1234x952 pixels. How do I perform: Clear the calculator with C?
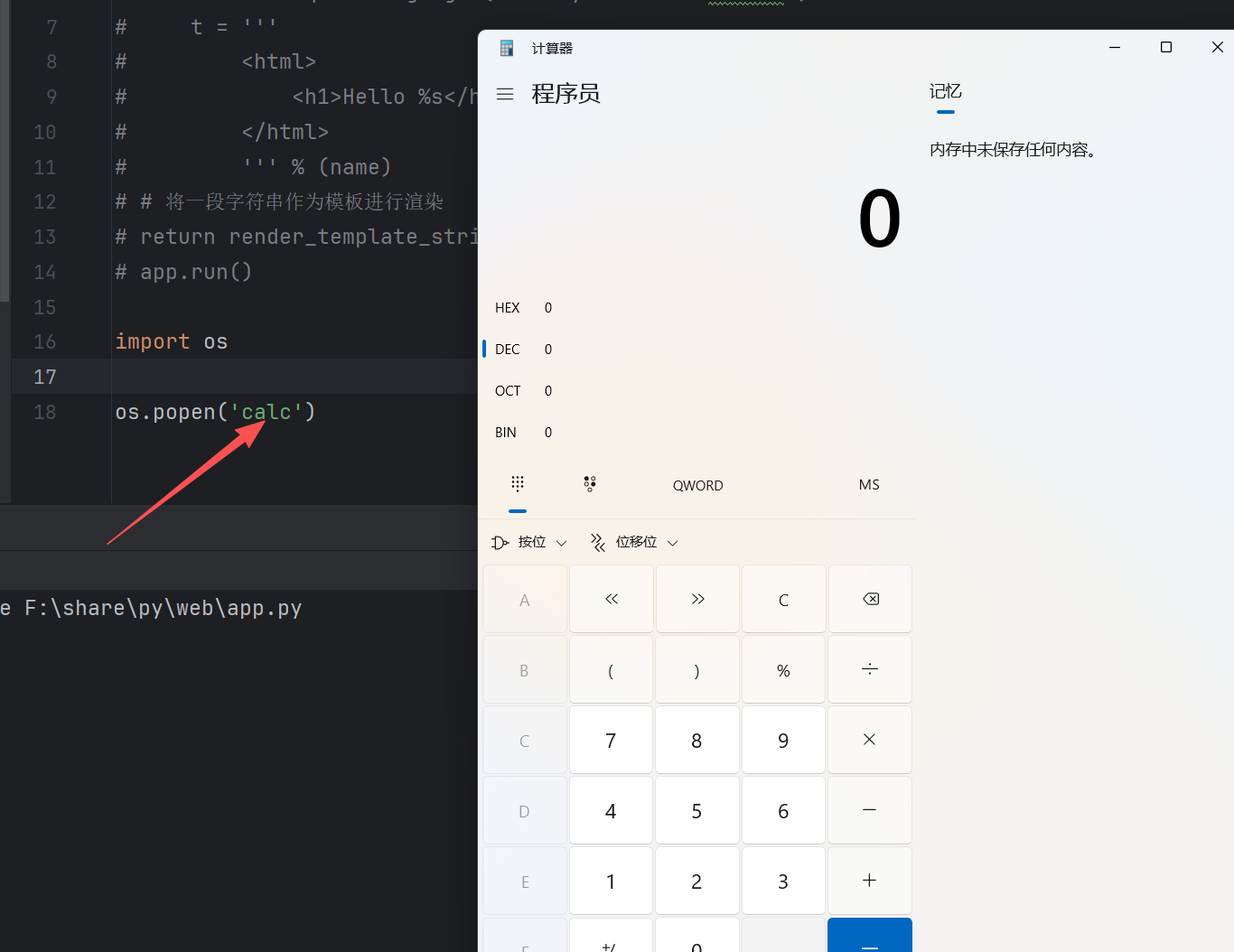click(x=783, y=599)
